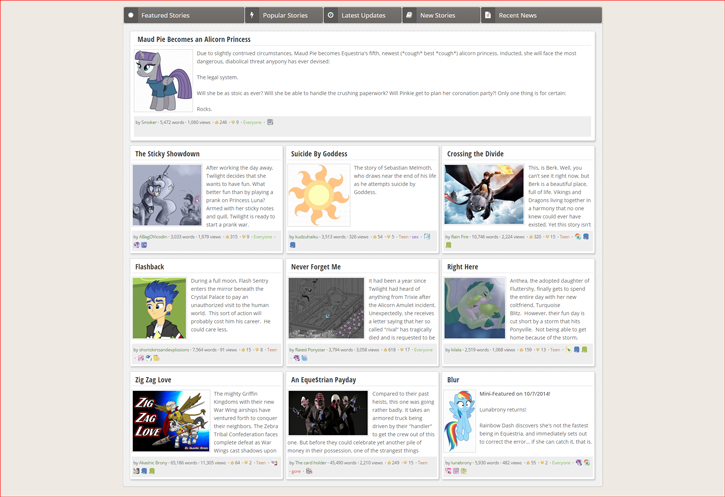The width and height of the screenshot is (725, 497).
Task: Open the Flashback story title
Action: (x=149, y=267)
